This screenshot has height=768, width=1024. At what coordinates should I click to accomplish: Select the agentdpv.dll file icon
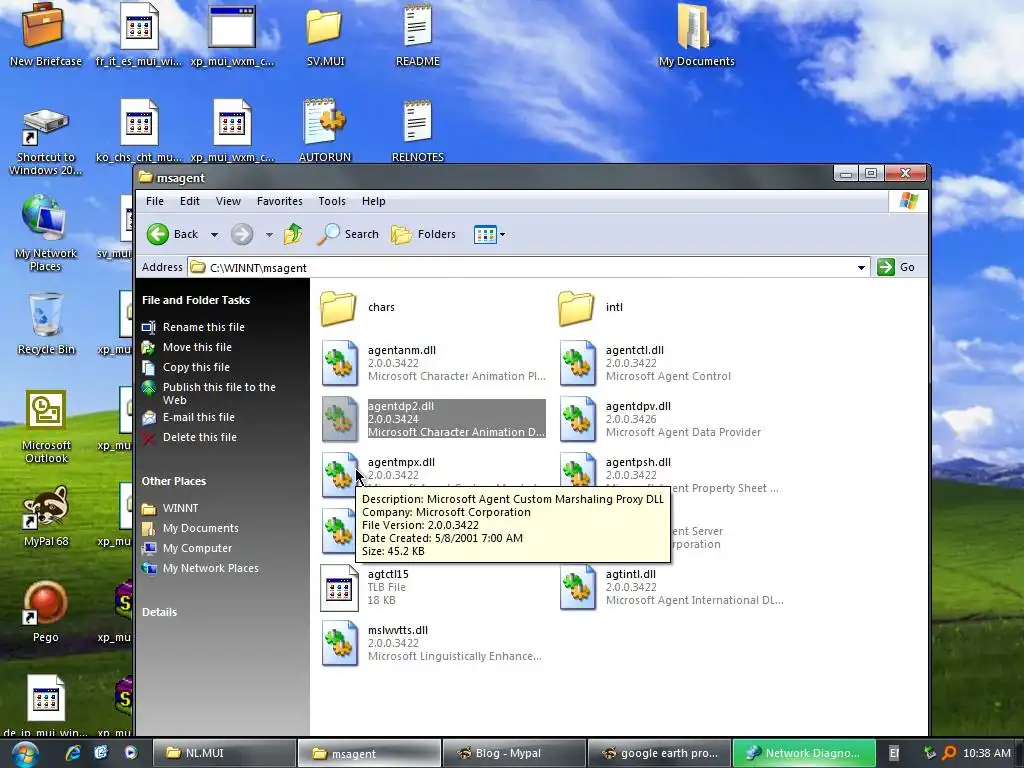[577, 419]
